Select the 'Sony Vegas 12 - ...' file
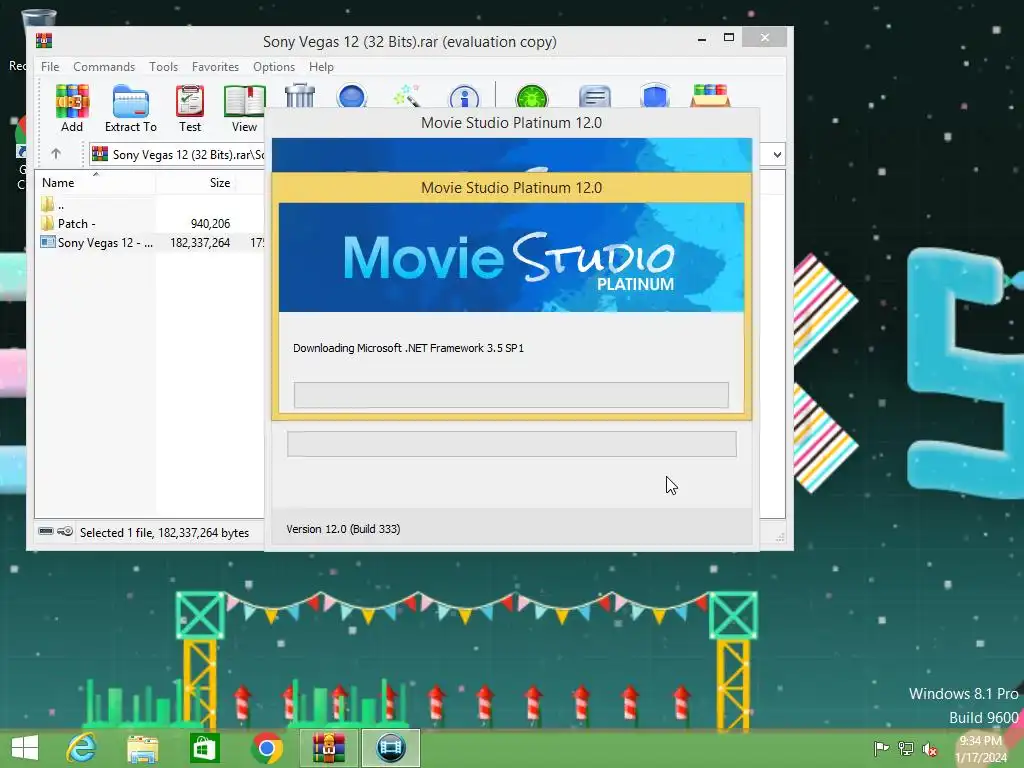1024x768 pixels. tap(150, 243)
